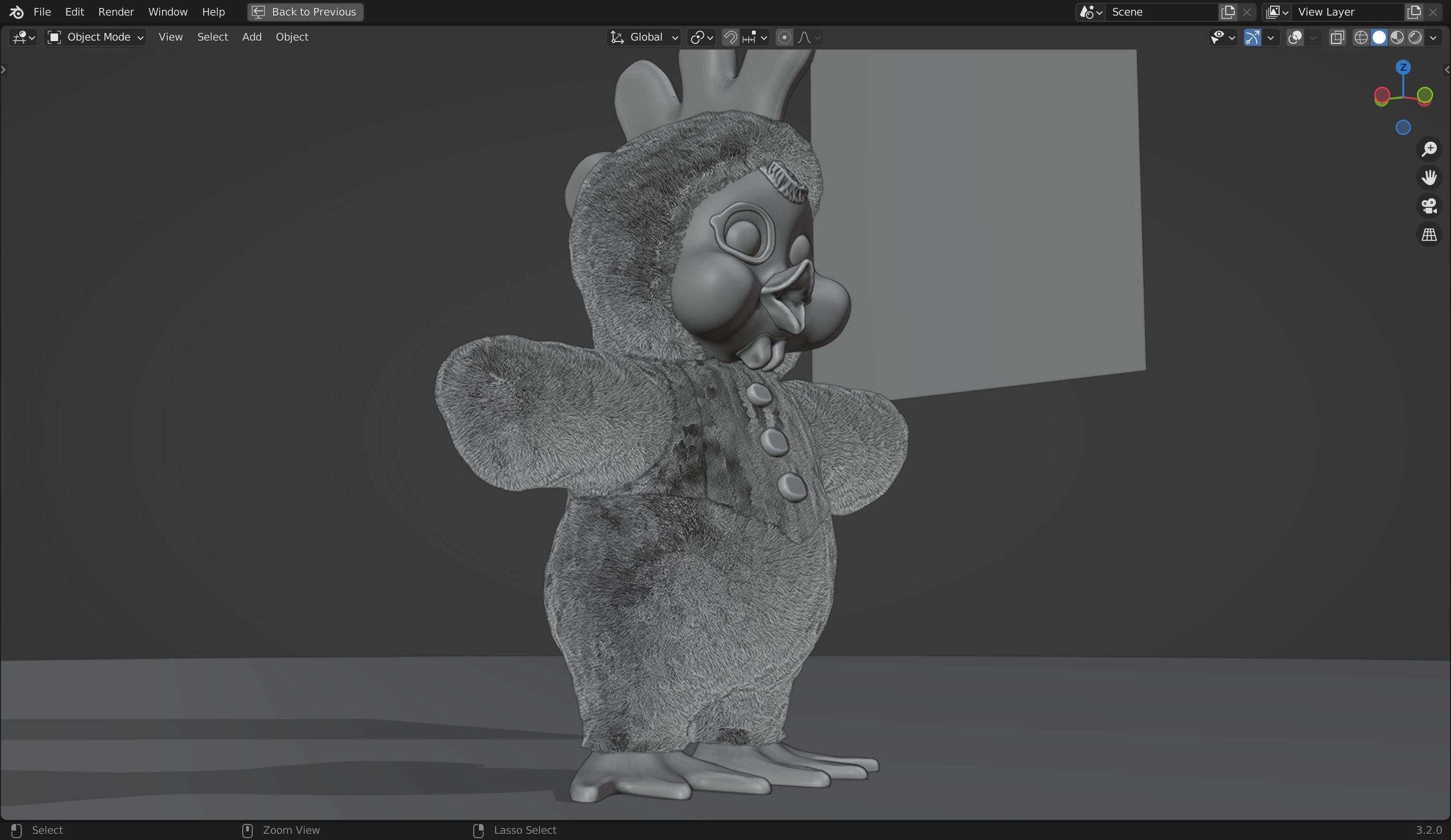The height and width of the screenshot is (840, 1451).
Task: Open the snapping increment options dropdown
Action: (x=755, y=37)
